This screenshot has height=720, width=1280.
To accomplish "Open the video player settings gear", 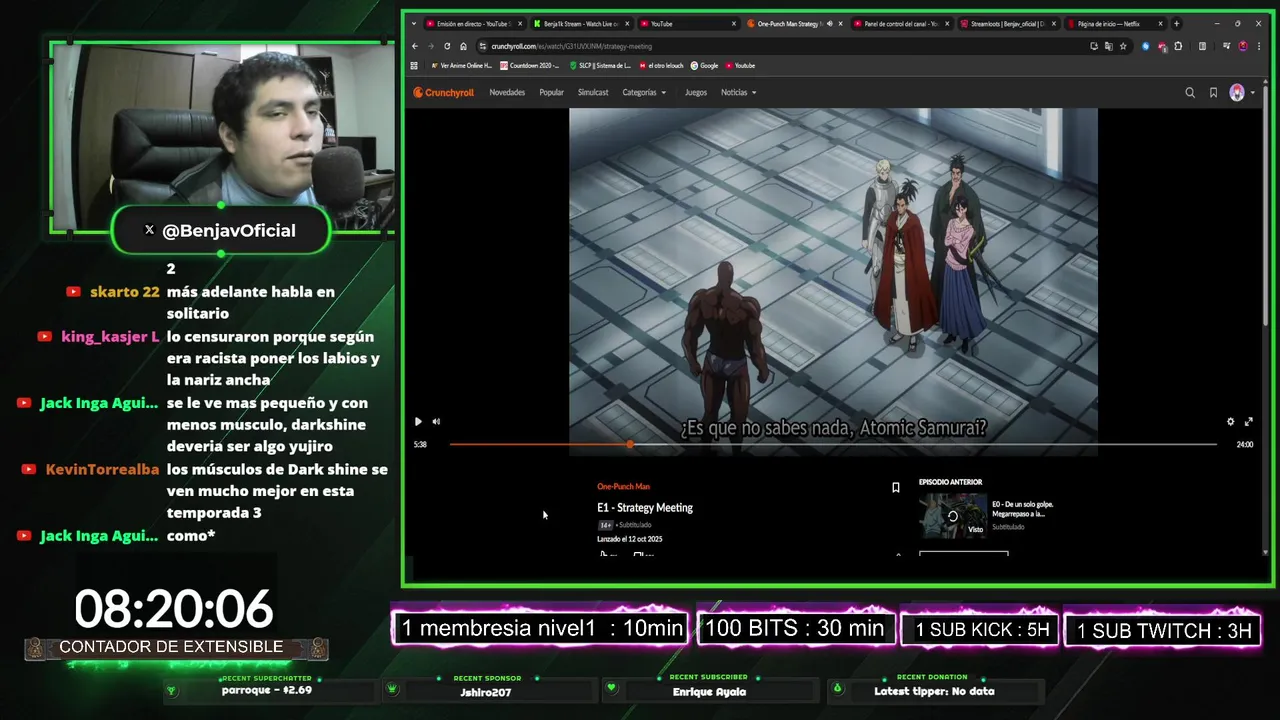I will 1230,421.
